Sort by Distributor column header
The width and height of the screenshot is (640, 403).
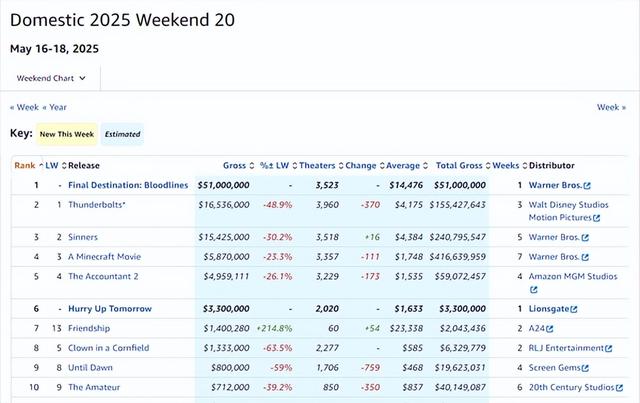pos(565,165)
